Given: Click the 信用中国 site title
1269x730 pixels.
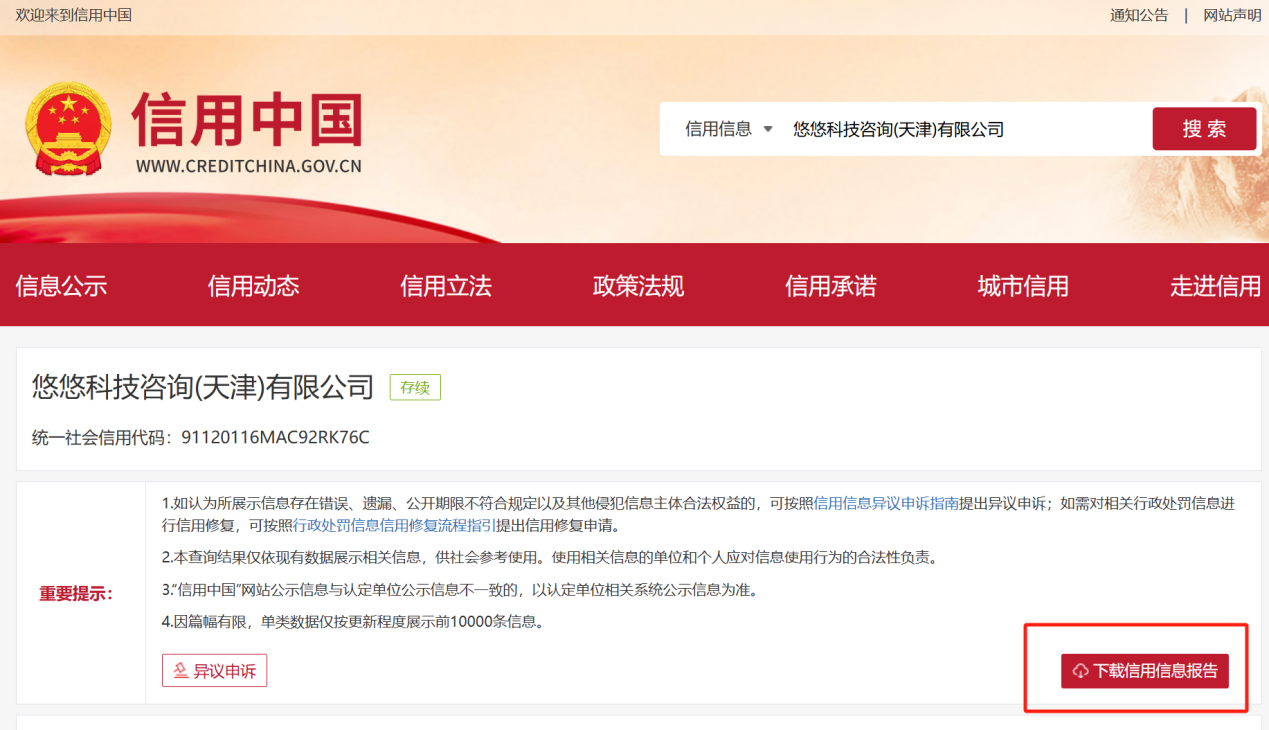Looking at the screenshot, I should [246, 120].
